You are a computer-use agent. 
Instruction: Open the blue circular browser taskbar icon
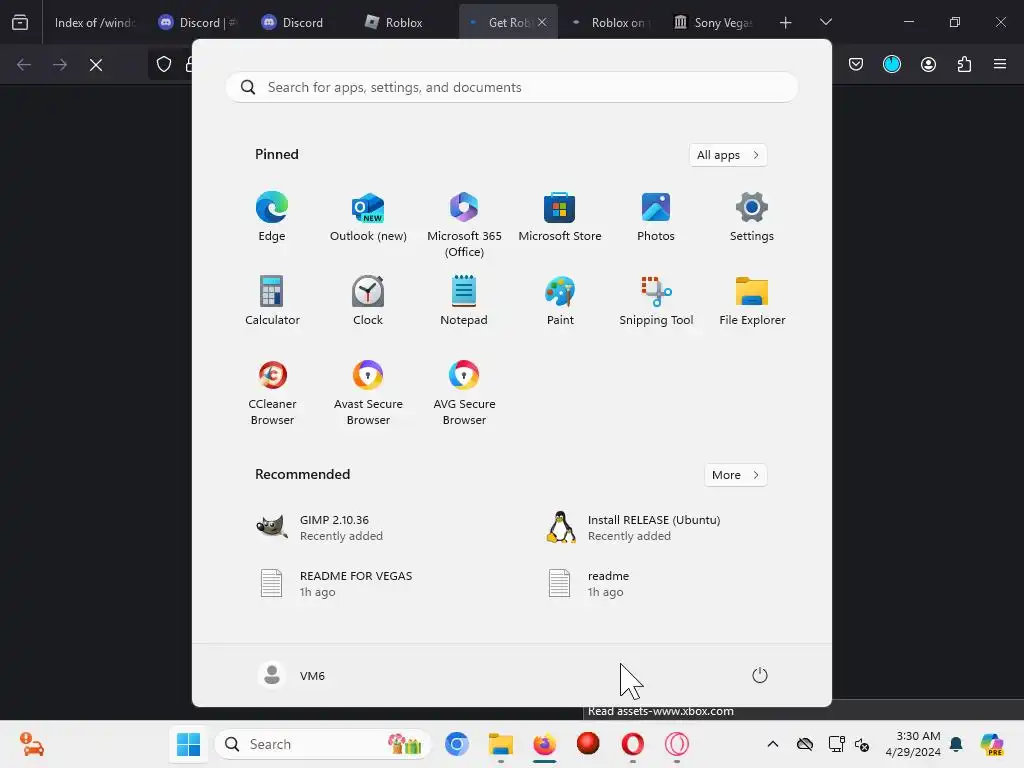coord(456,744)
